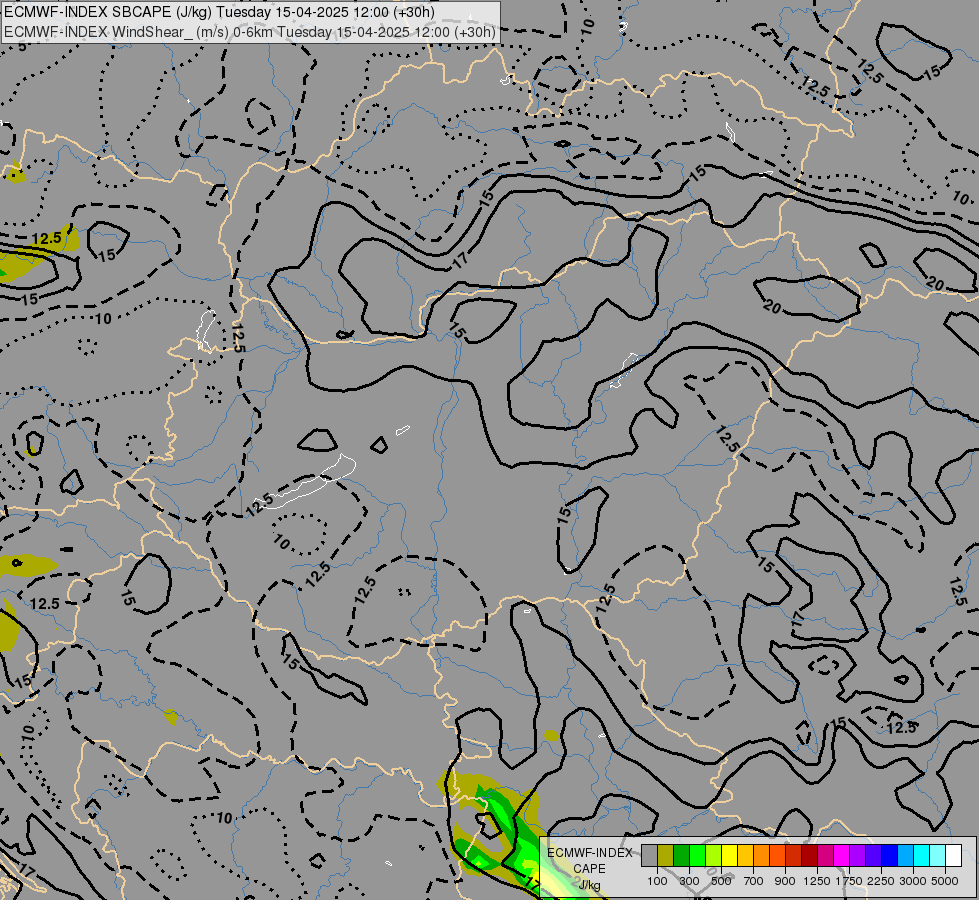979x900 pixels.
Task: Pick the pale cyan legend swatch
Action: [937, 855]
